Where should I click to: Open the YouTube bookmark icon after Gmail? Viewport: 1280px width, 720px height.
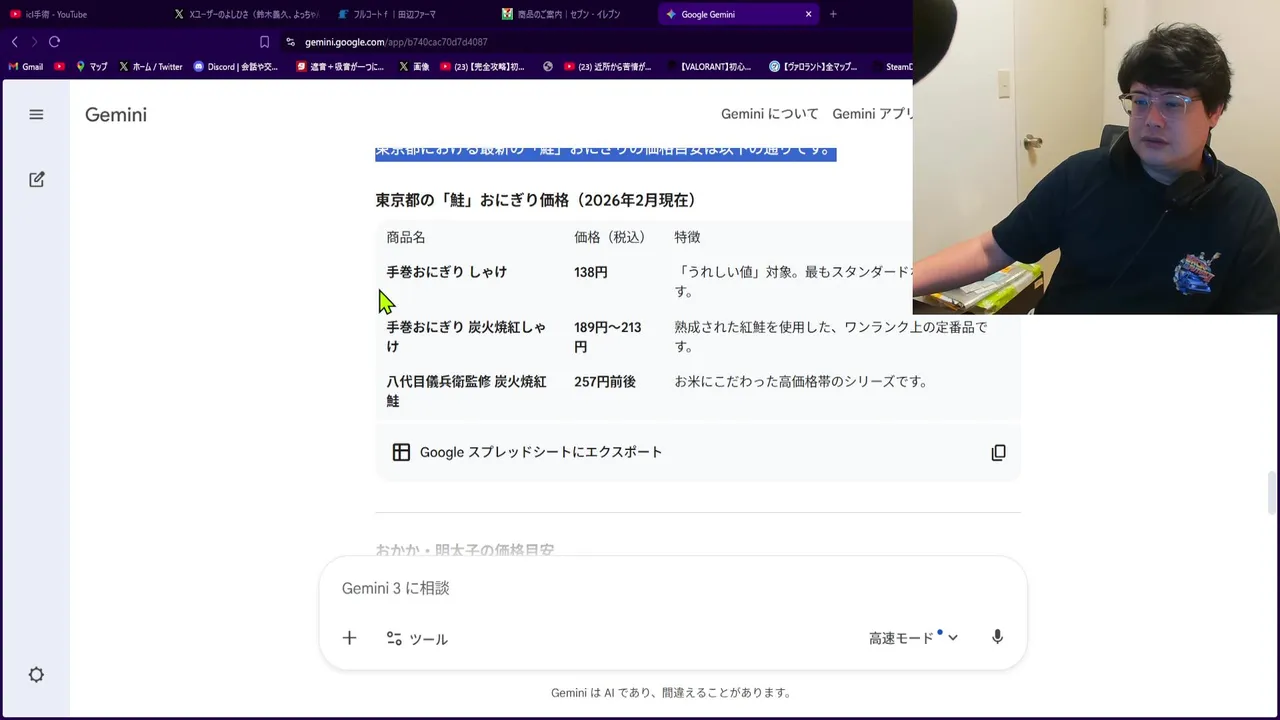click(60, 67)
